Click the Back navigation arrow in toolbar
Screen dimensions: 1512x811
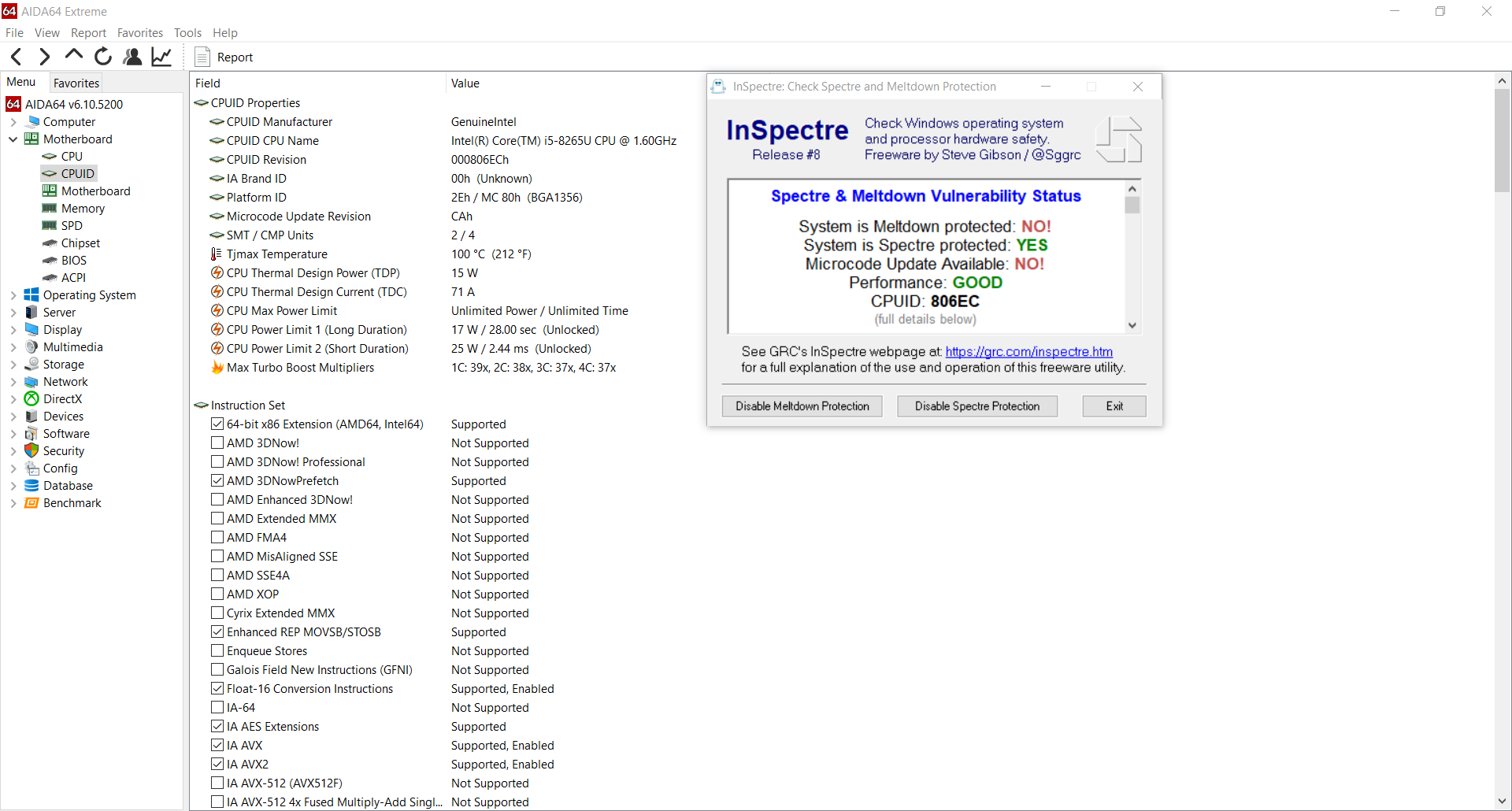[x=17, y=57]
